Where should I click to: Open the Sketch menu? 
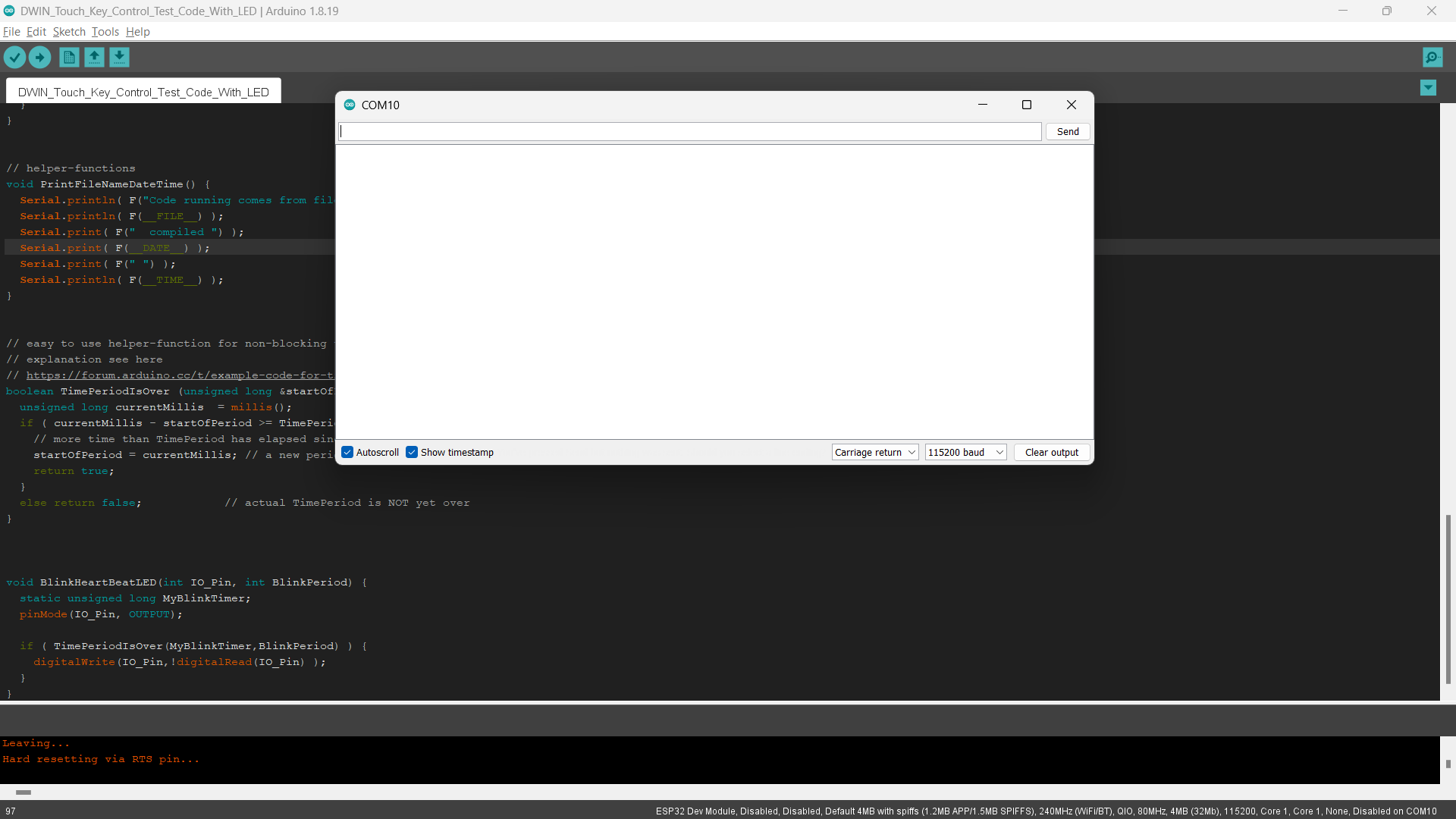coord(69,32)
